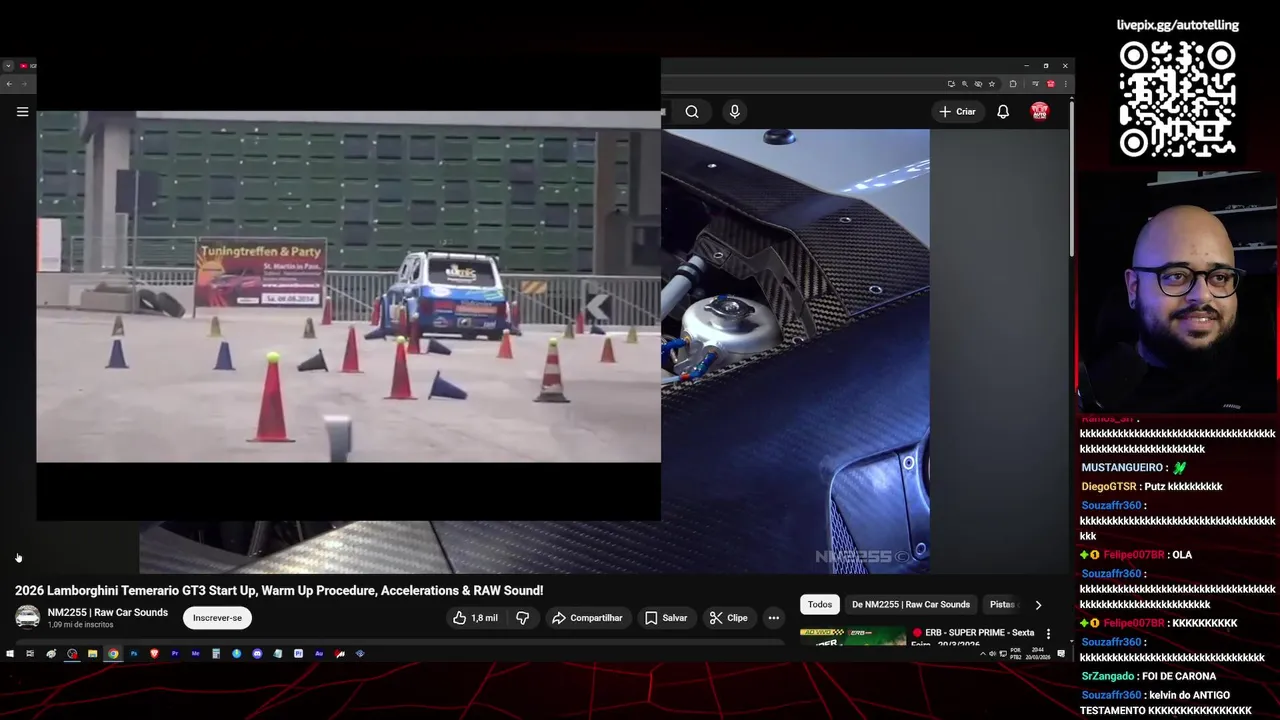
Task: Dislike the video with the thumbs-down button
Action: point(522,618)
